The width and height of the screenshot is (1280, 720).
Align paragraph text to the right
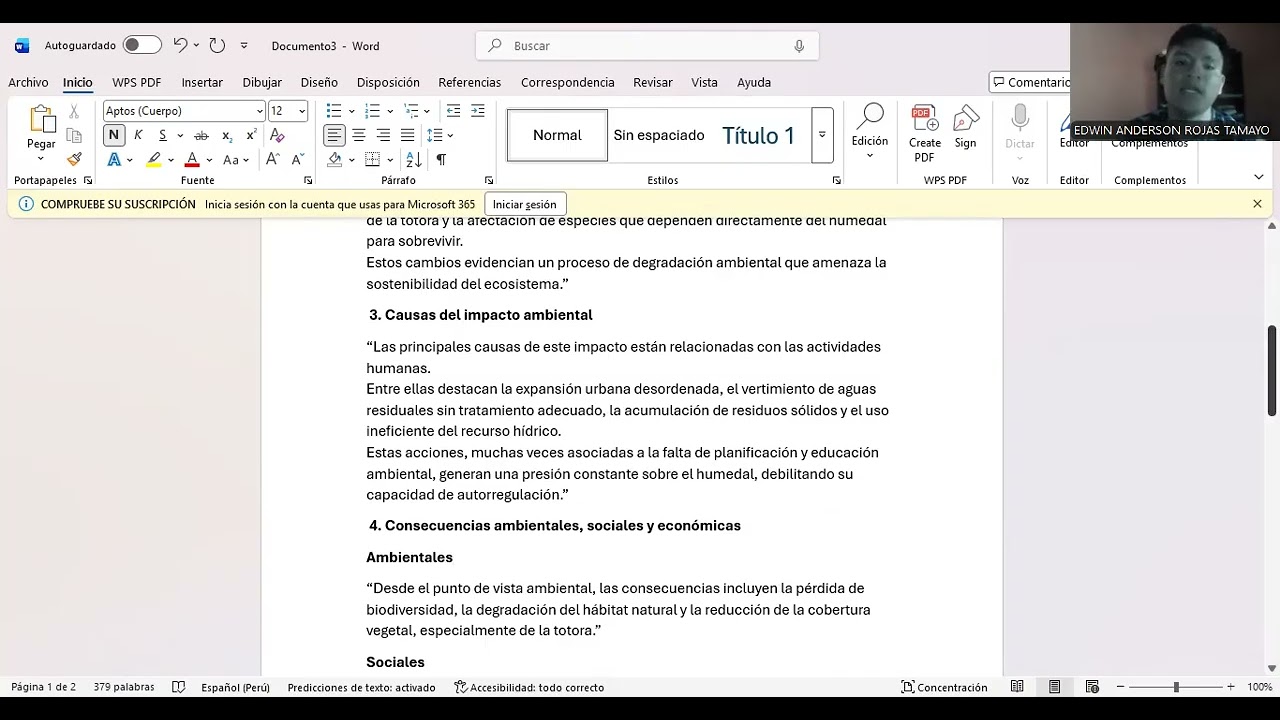(x=384, y=135)
